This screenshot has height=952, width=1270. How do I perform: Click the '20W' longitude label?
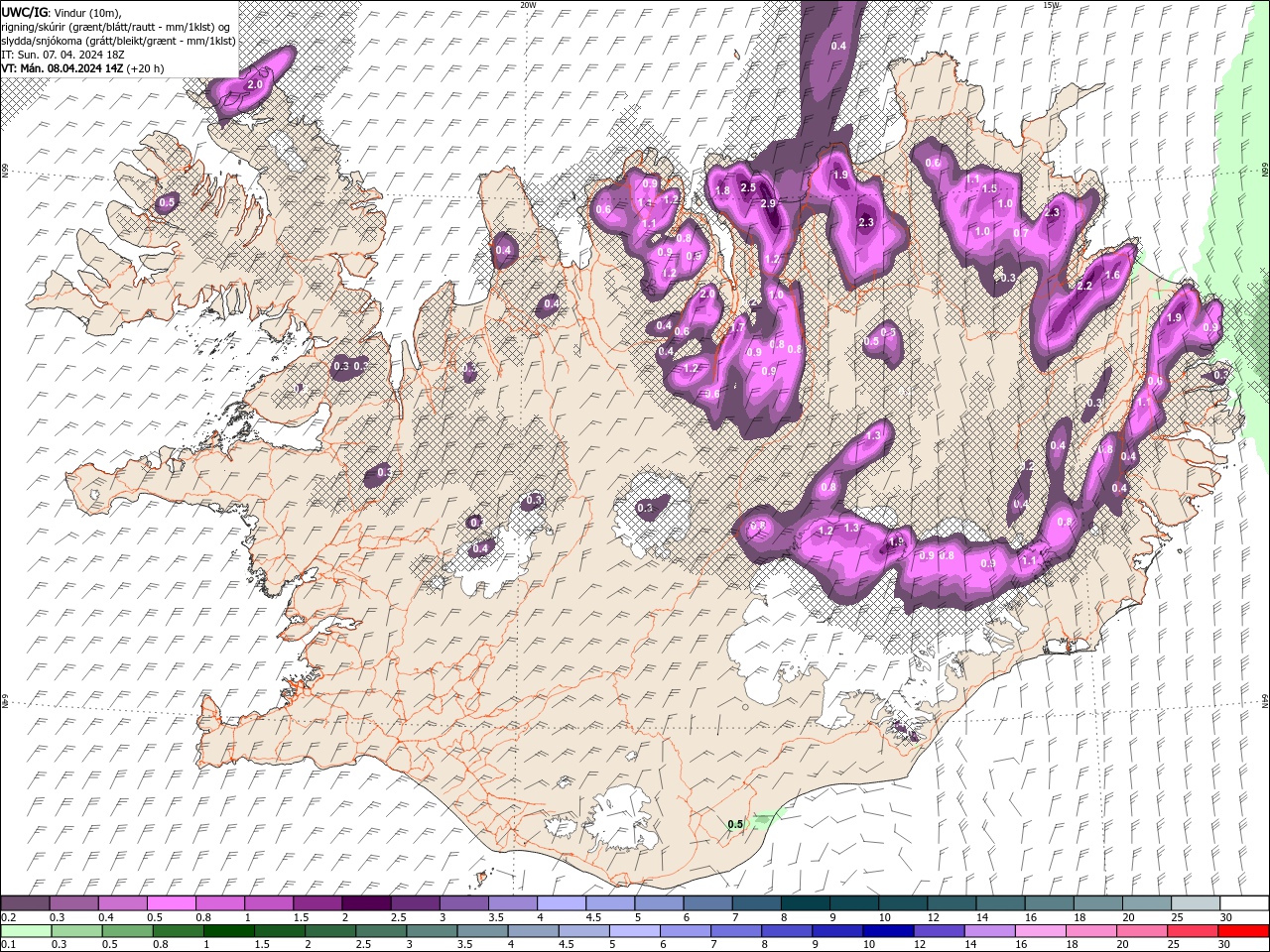[528, 5]
